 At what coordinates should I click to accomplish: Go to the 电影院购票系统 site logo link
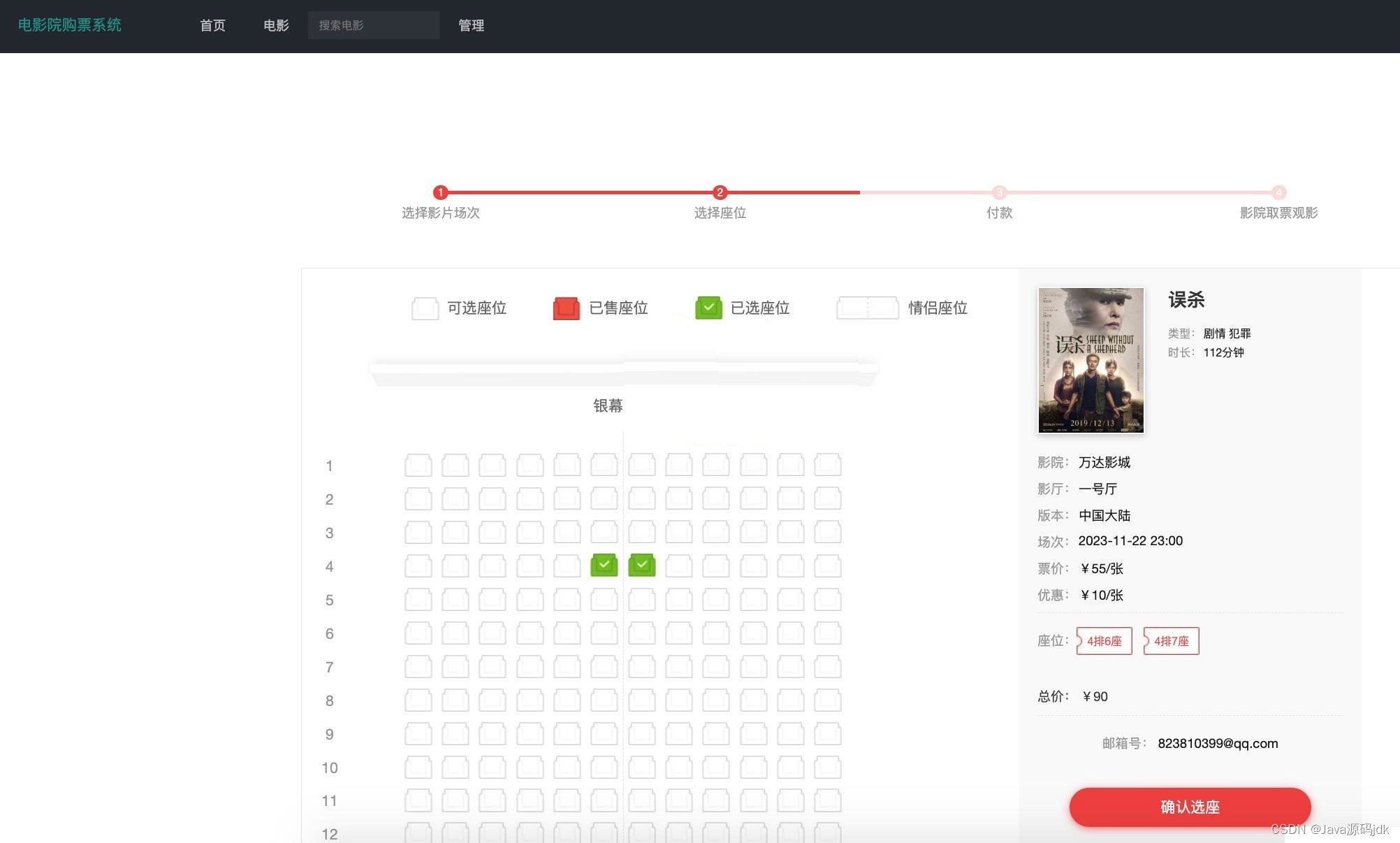coord(69,25)
